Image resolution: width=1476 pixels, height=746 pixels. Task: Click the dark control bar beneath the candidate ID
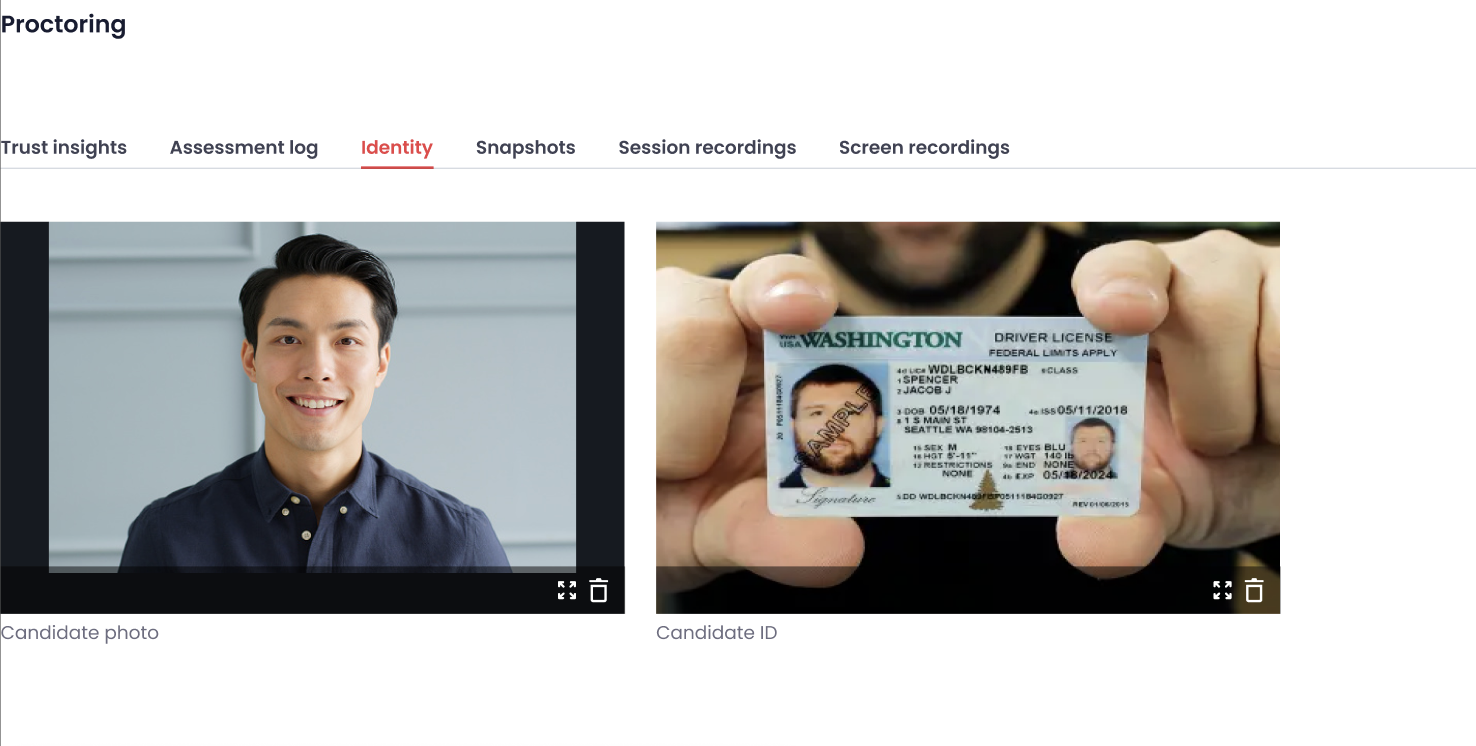[968, 590]
